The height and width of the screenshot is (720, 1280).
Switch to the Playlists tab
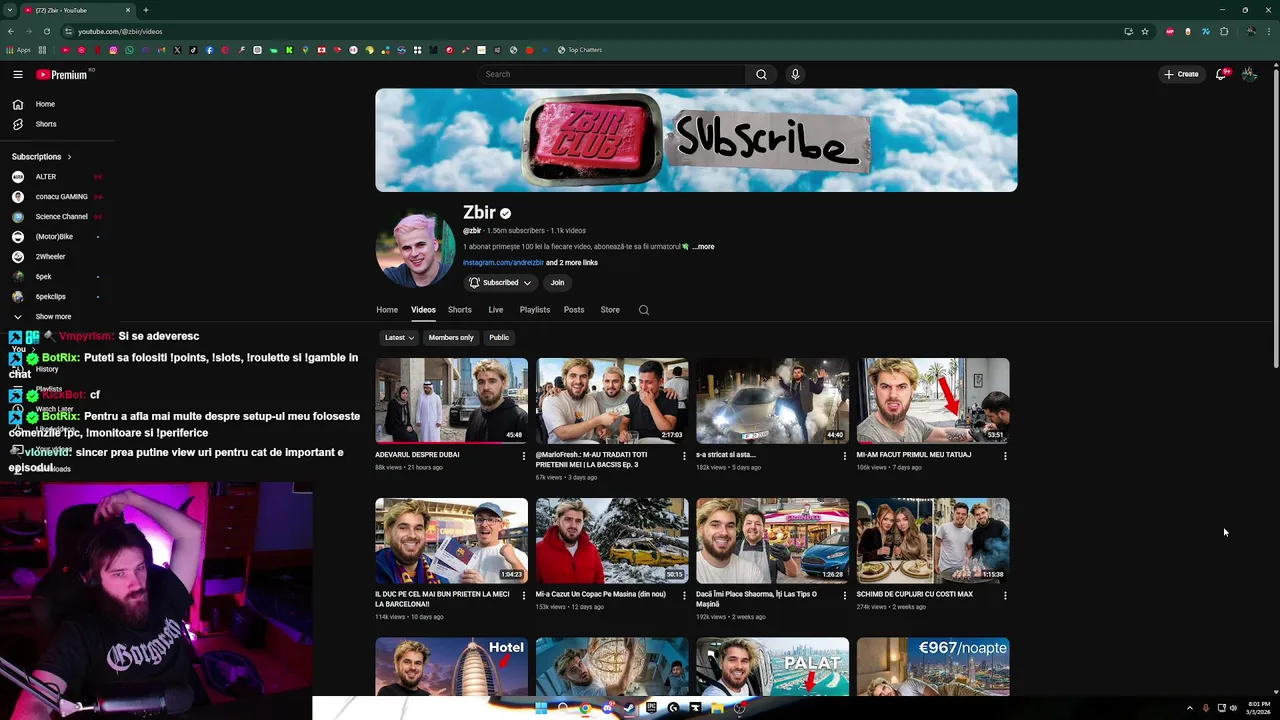pyautogui.click(x=535, y=310)
